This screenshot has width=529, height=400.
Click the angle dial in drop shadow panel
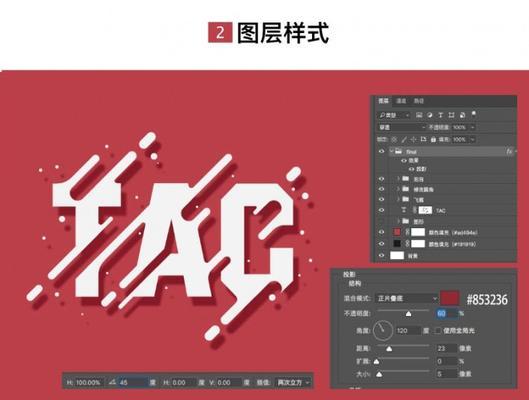coord(383,330)
